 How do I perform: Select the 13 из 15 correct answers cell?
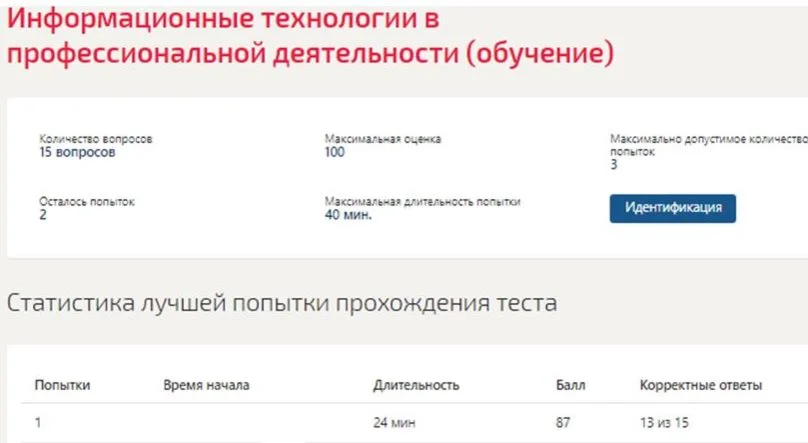(665, 423)
